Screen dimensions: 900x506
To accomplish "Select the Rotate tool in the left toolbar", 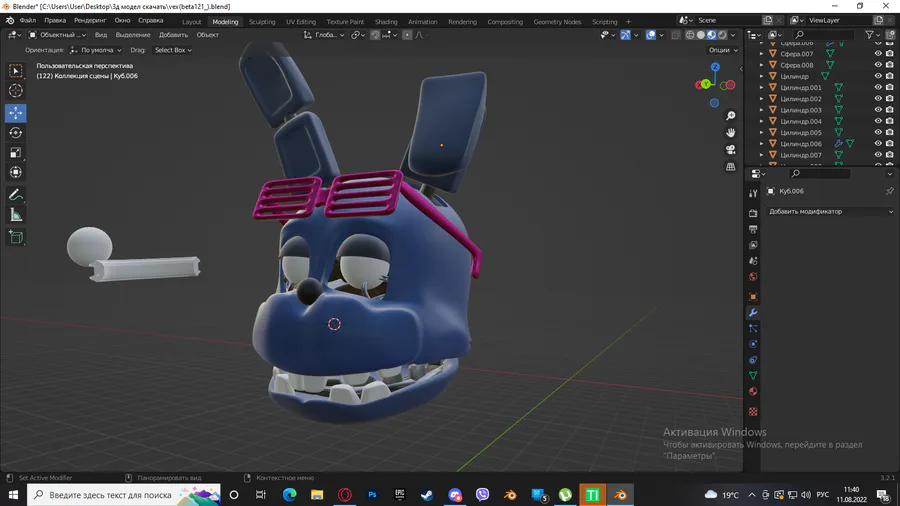I will point(16,133).
